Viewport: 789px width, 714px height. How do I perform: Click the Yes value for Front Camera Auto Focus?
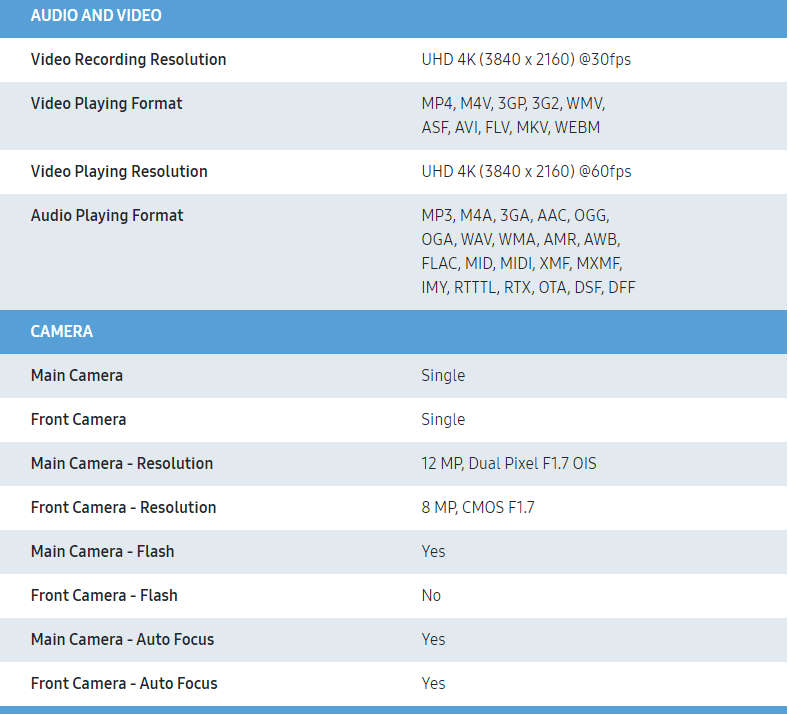tap(433, 683)
